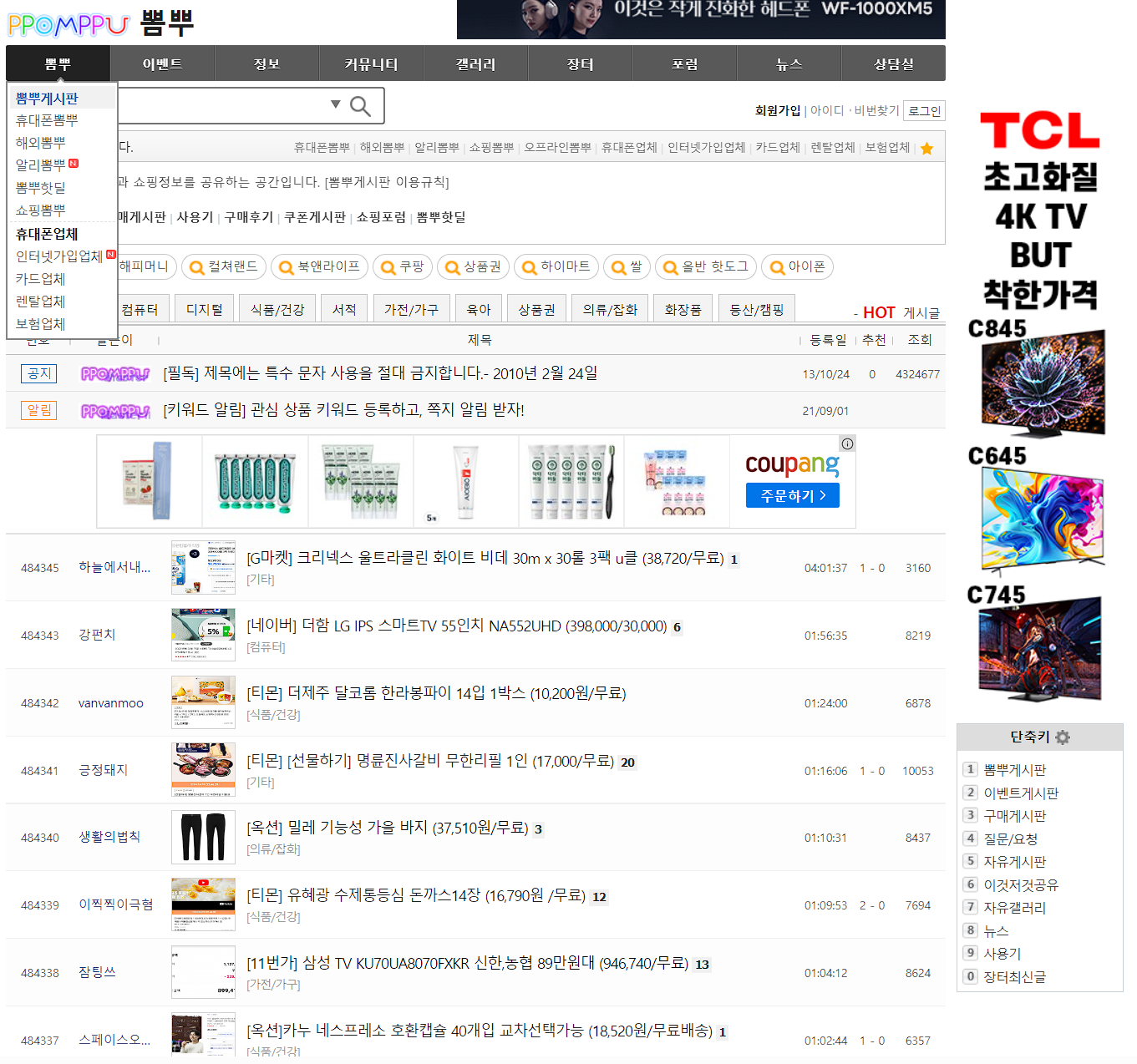Click comment count 20 on 명륜진사갈비
This screenshot has width=1137, height=1064.
[x=627, y=763]
